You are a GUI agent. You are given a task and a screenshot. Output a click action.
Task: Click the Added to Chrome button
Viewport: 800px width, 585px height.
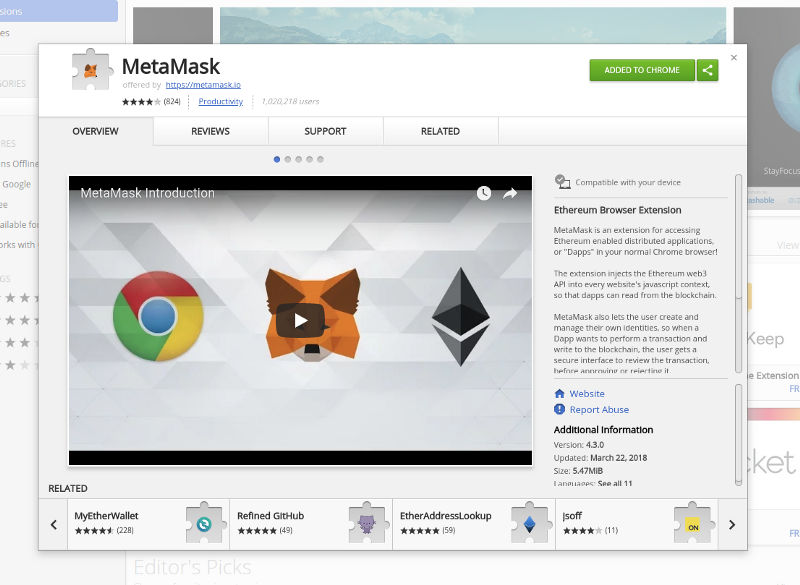[642, 70]
